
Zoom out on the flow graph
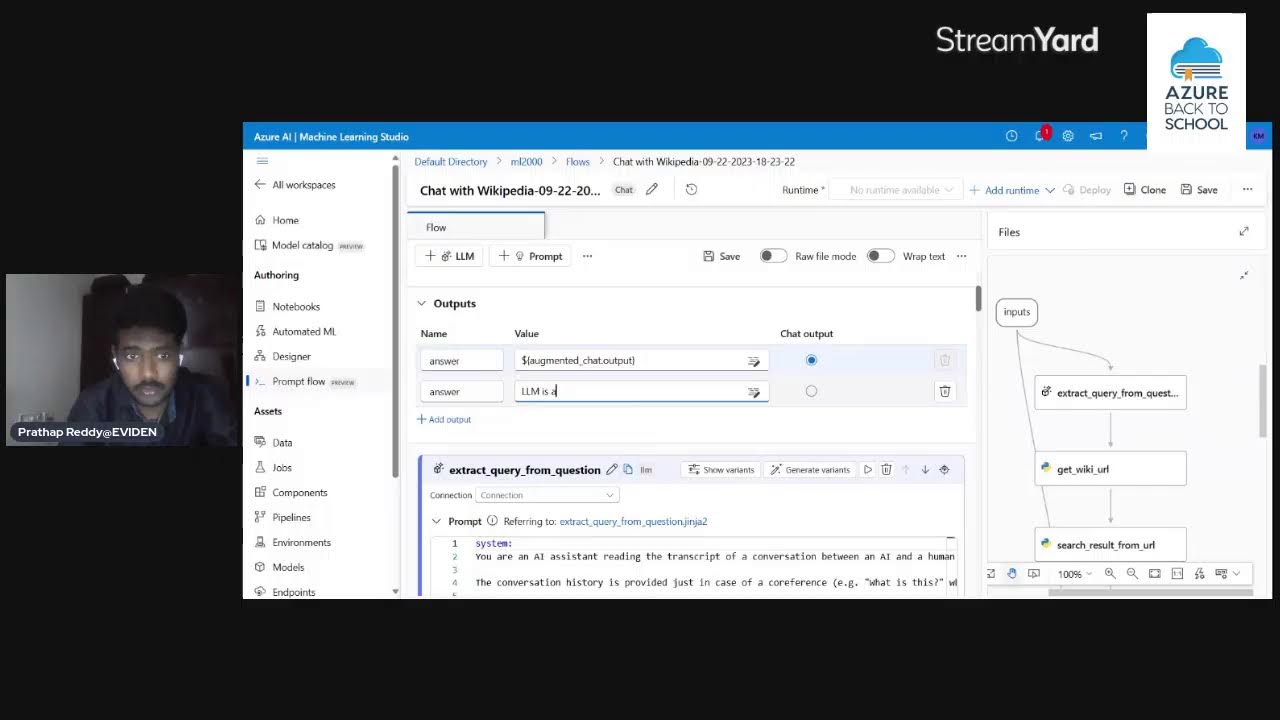point(1132,574)
